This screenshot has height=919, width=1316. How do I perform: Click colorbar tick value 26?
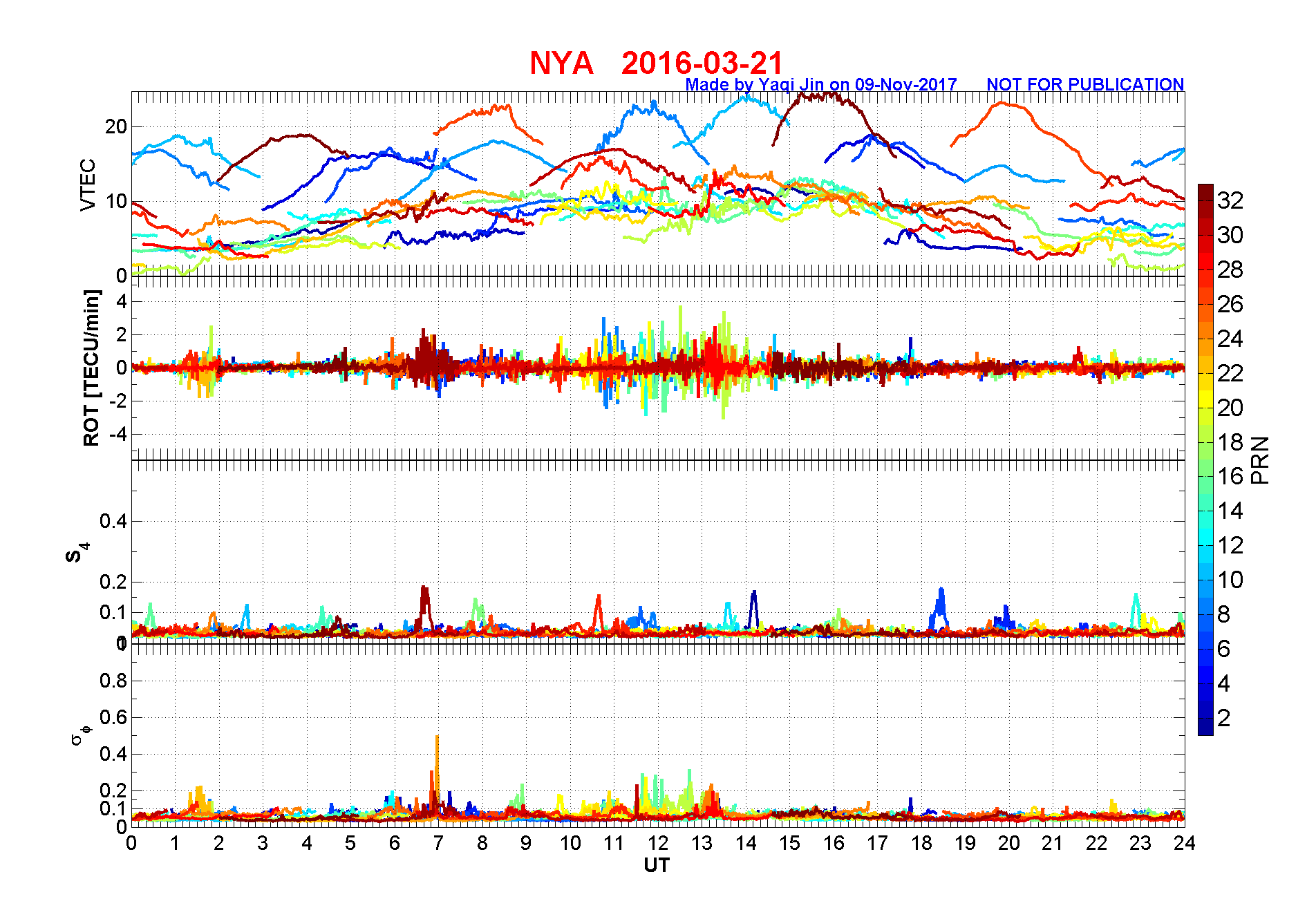[x=1230, y=304]
